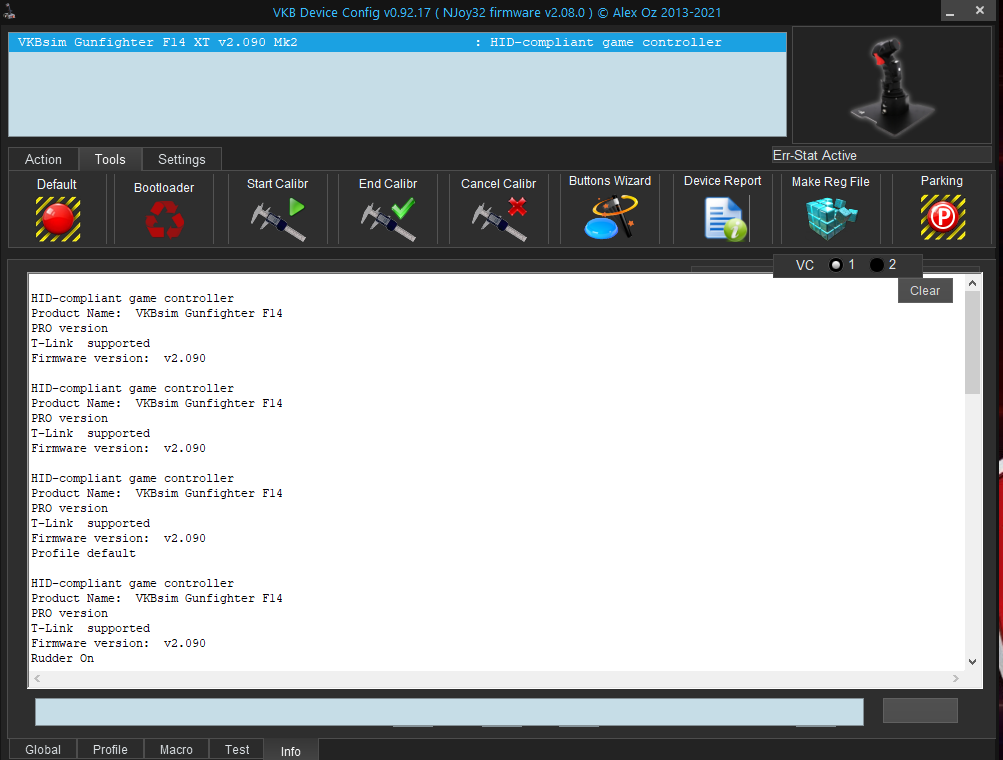1003x760 pixels.
Task: Generate a Device Report
Action: tap(725, 219)
